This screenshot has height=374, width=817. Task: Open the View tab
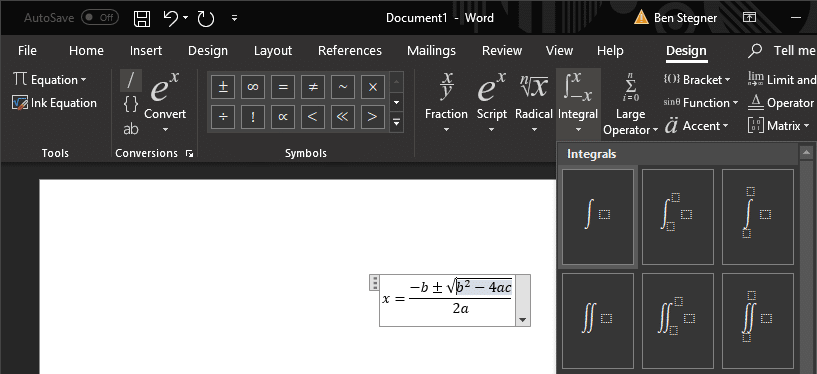coord(560,51)
